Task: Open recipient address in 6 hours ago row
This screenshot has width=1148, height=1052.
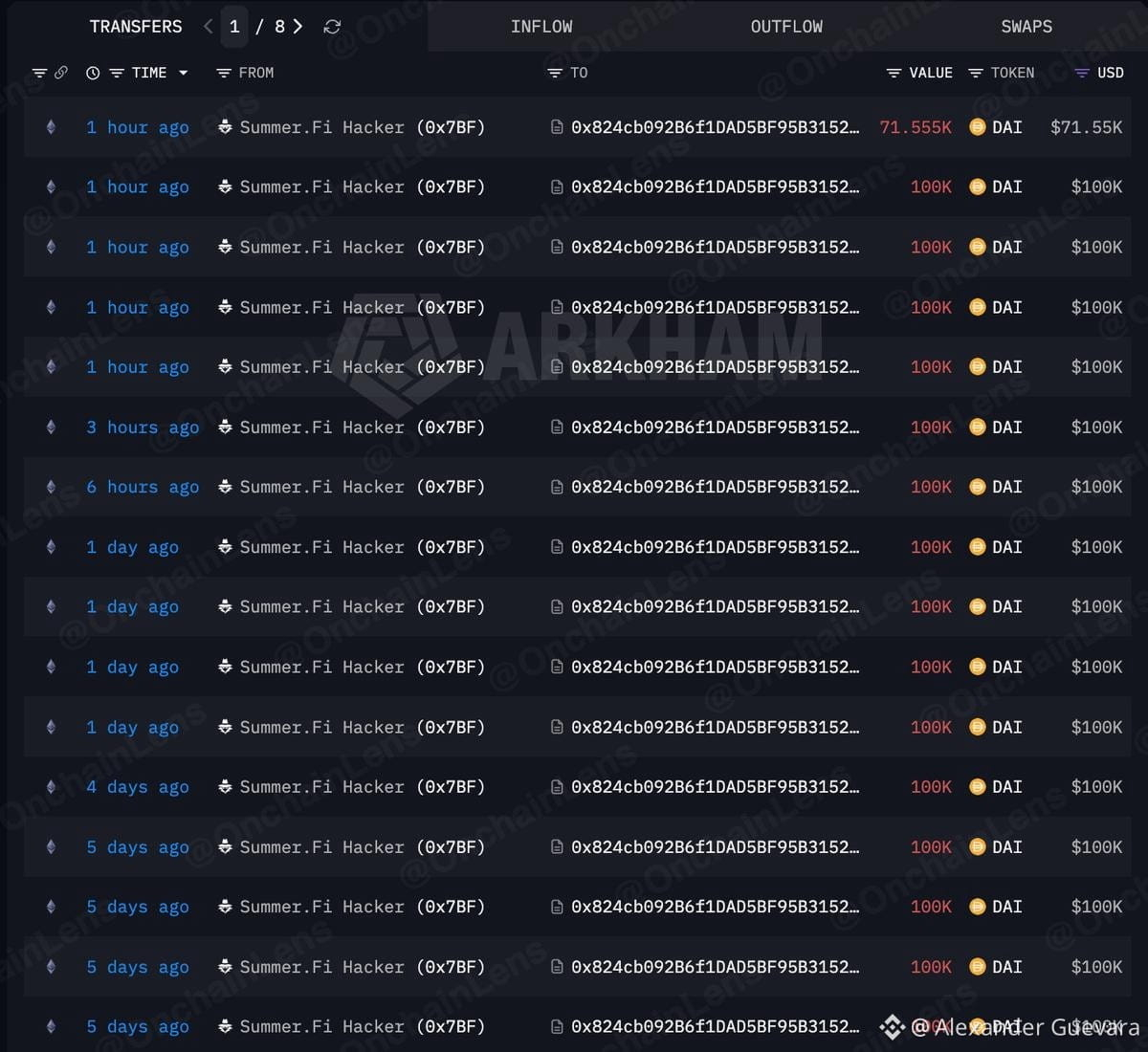Action: click(x=716, y=487)
